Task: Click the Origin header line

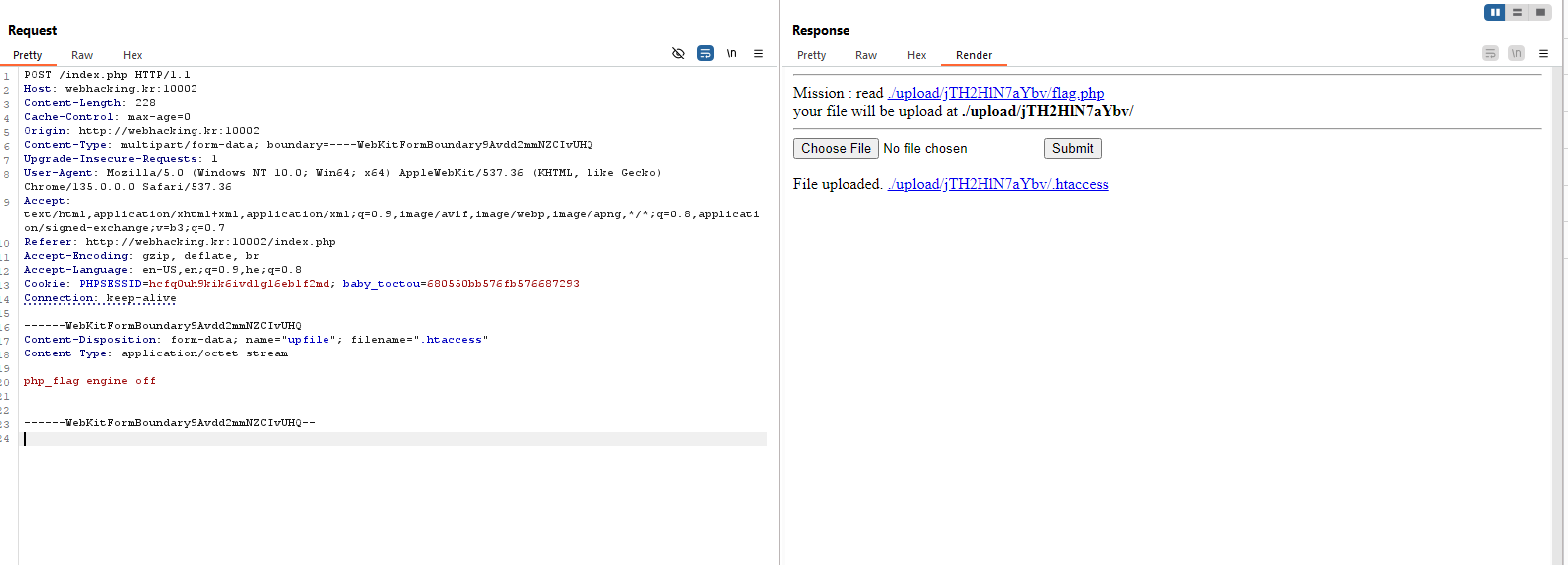Action: pyautogui.click(x=142, y=131)
